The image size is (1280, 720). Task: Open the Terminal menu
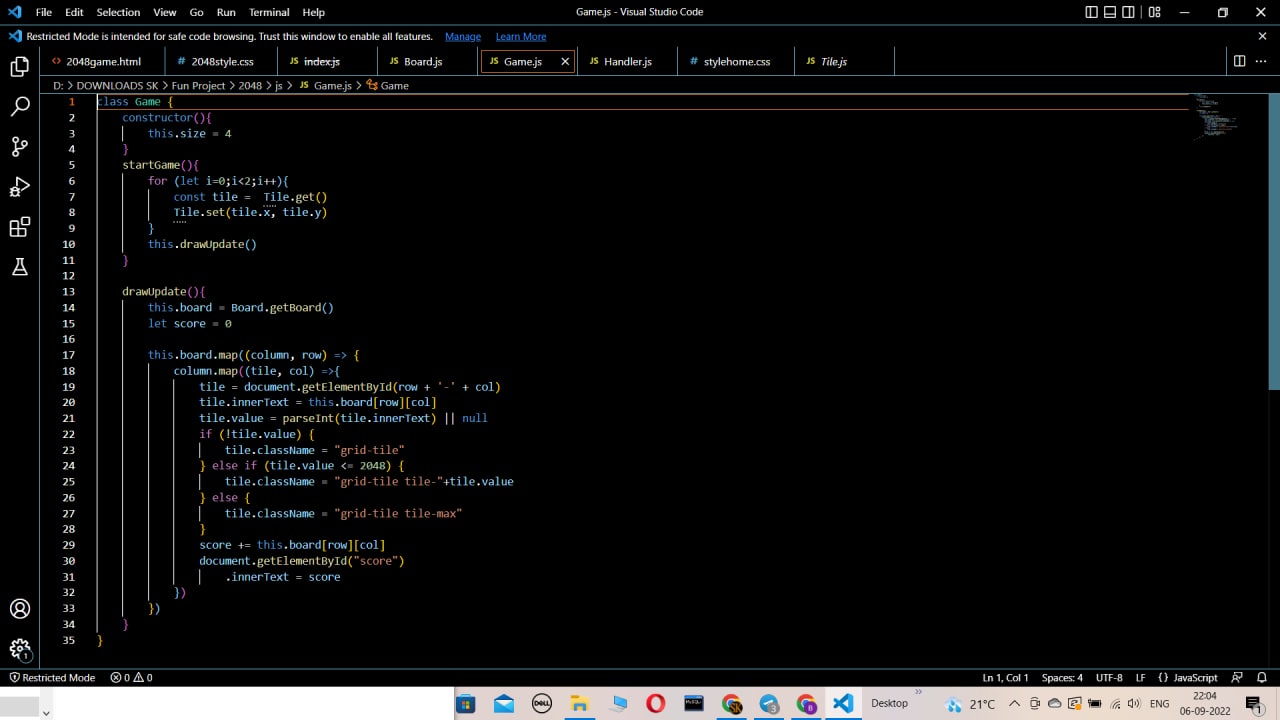point(268,12)
